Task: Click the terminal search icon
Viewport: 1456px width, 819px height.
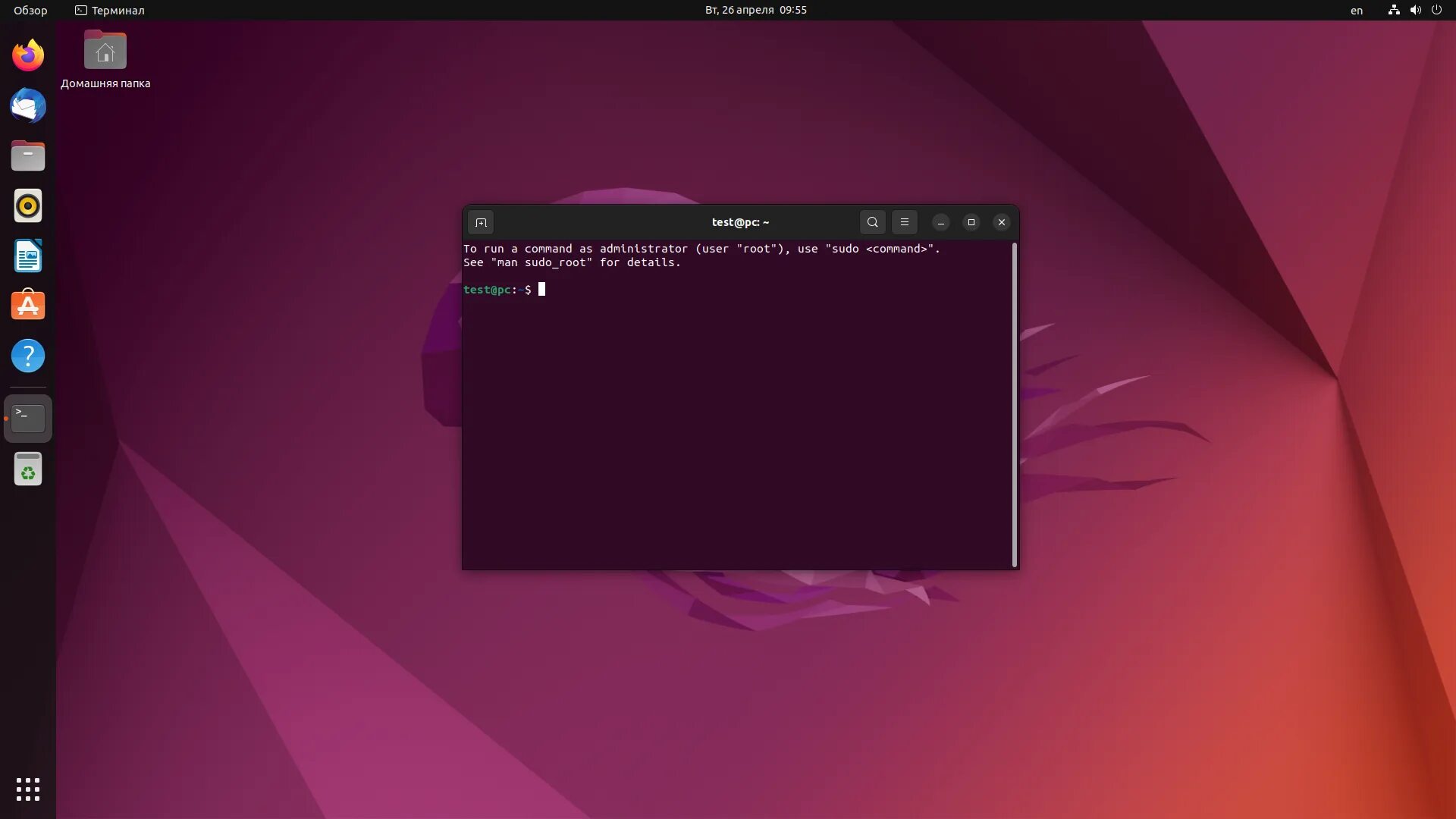Action: (873, 222)
